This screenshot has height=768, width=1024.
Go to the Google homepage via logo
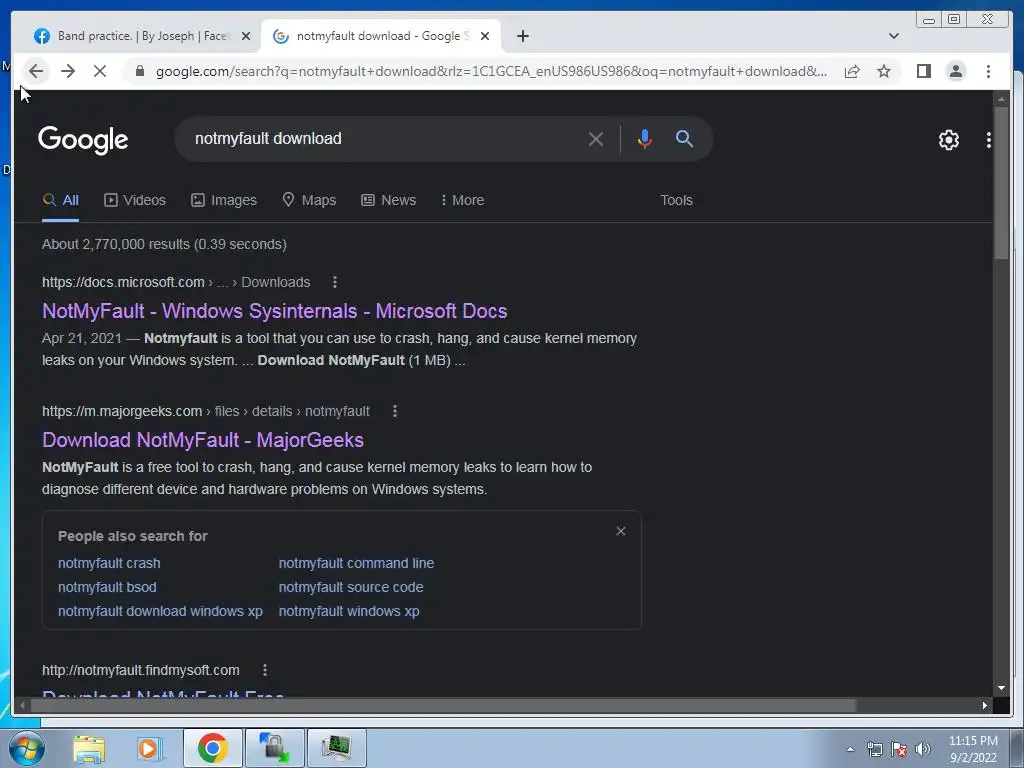coord(83,140)
